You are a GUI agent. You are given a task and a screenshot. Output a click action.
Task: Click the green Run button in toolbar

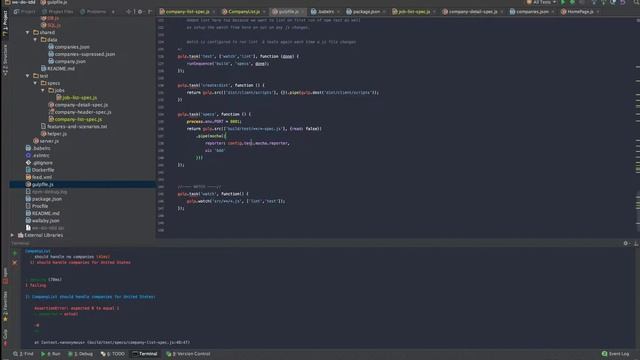(x=563, y=2)
